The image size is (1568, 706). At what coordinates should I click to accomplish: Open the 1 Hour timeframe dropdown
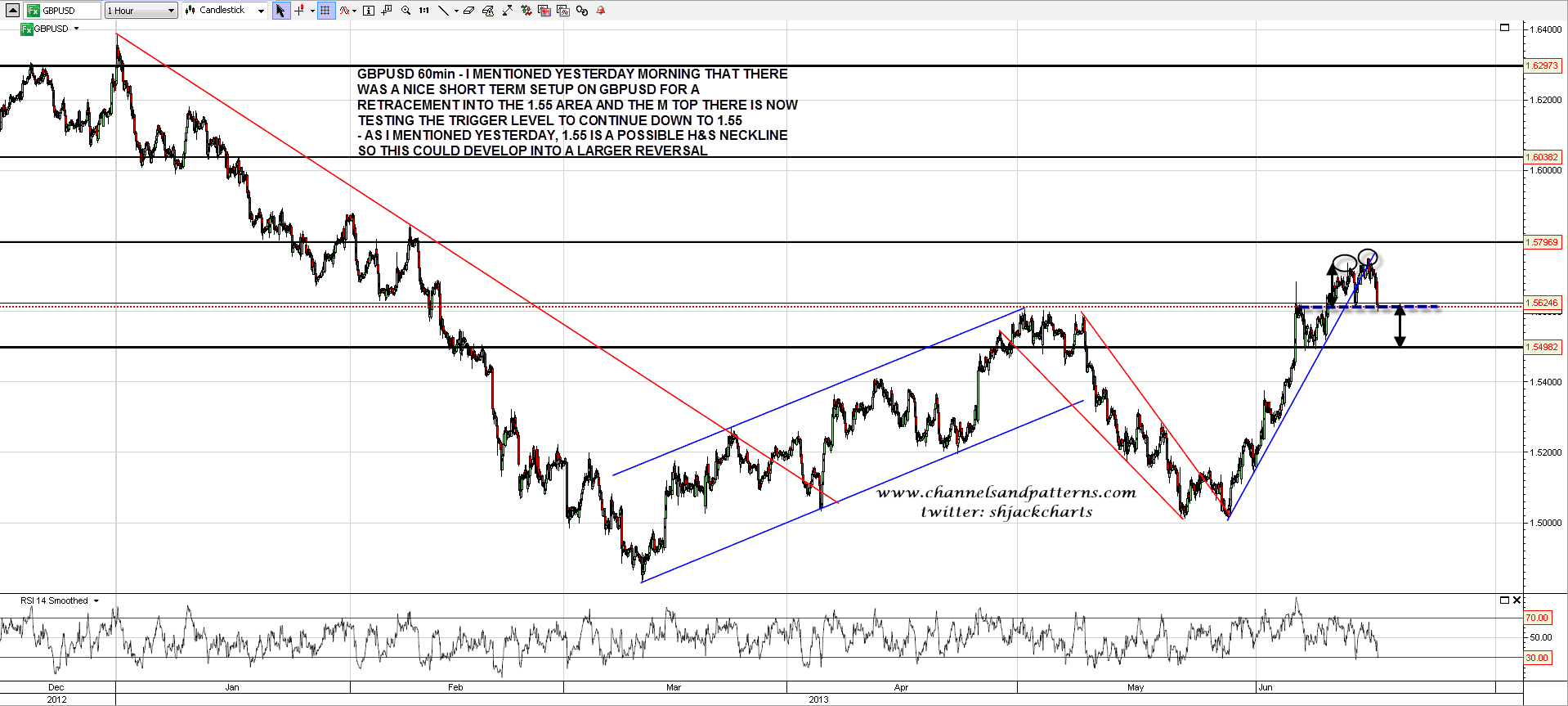click(141, 11)
